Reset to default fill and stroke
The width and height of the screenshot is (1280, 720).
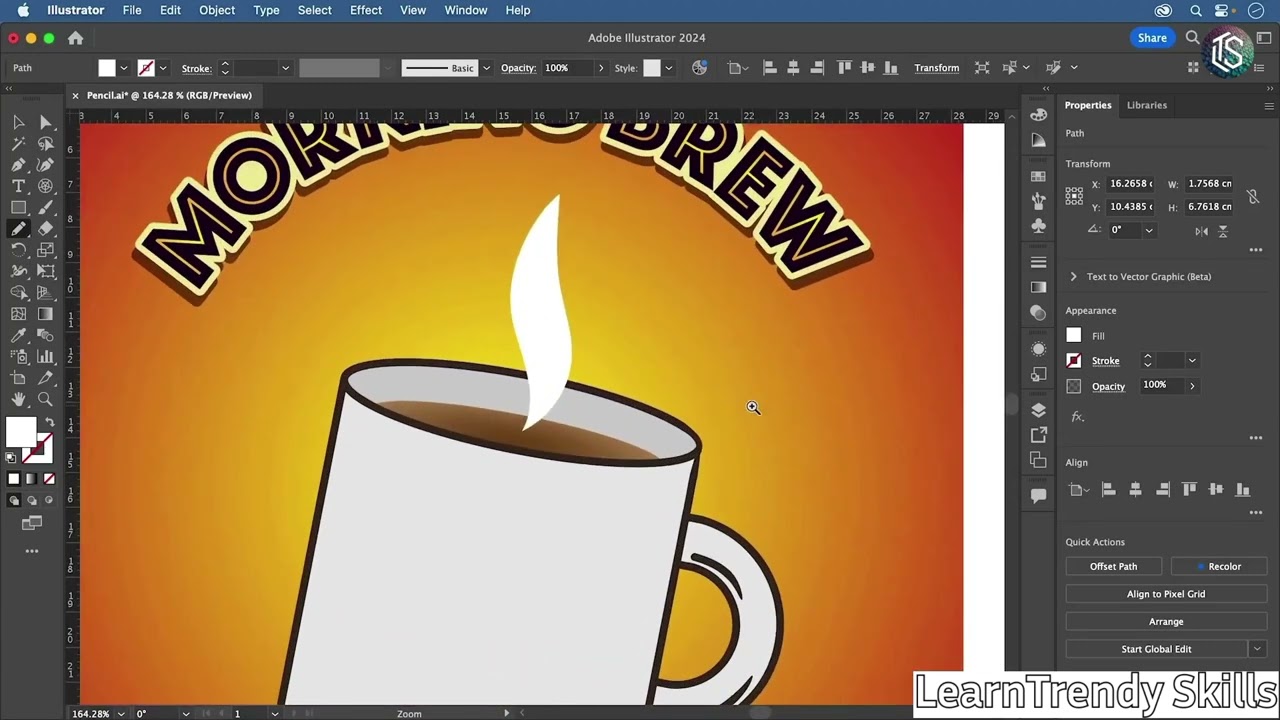pyautogui.click(x=11, y=458)
